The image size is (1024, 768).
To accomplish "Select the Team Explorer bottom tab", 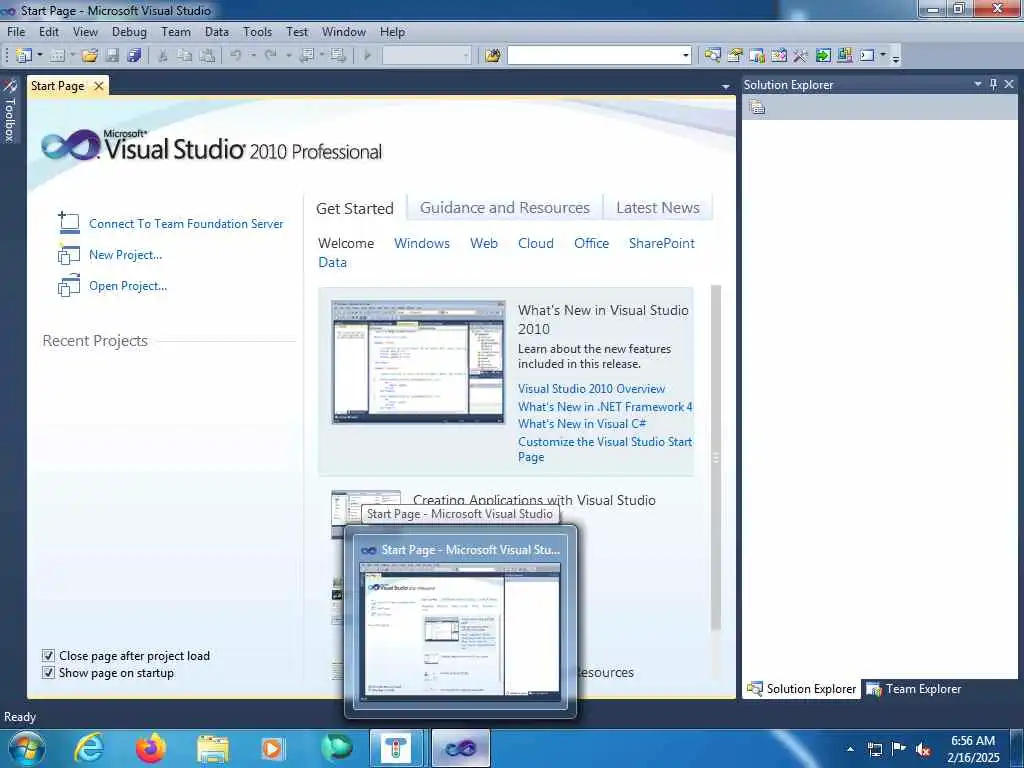I will 914,689.
